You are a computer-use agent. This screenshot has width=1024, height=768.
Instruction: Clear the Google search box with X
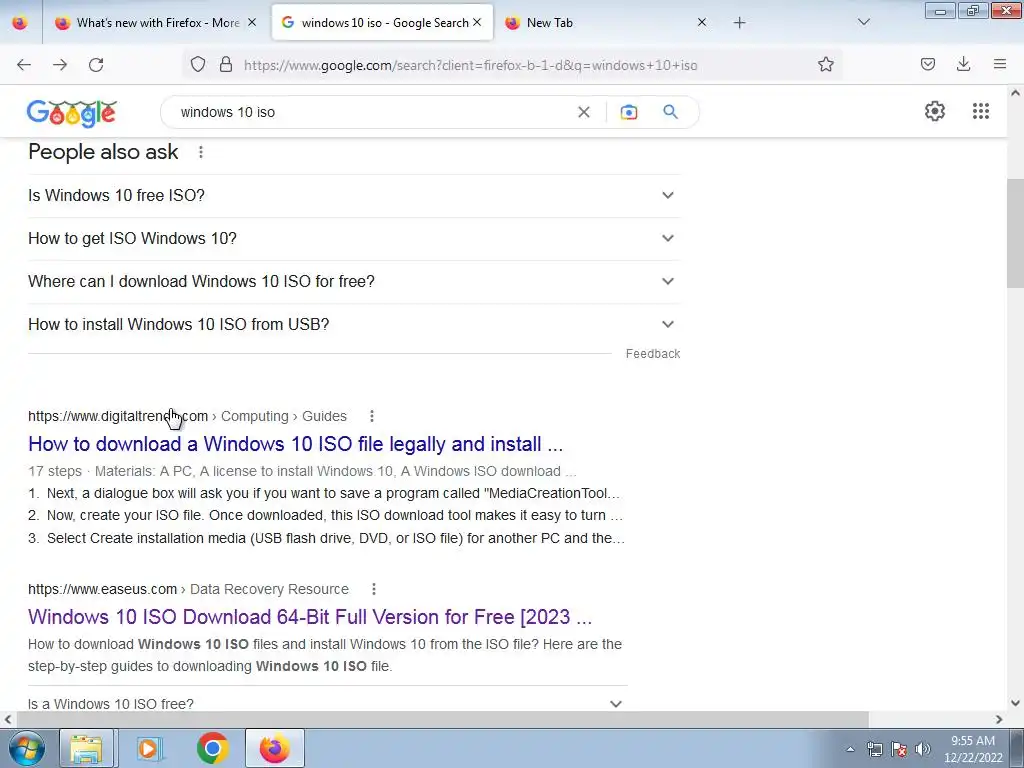[584, 112]
